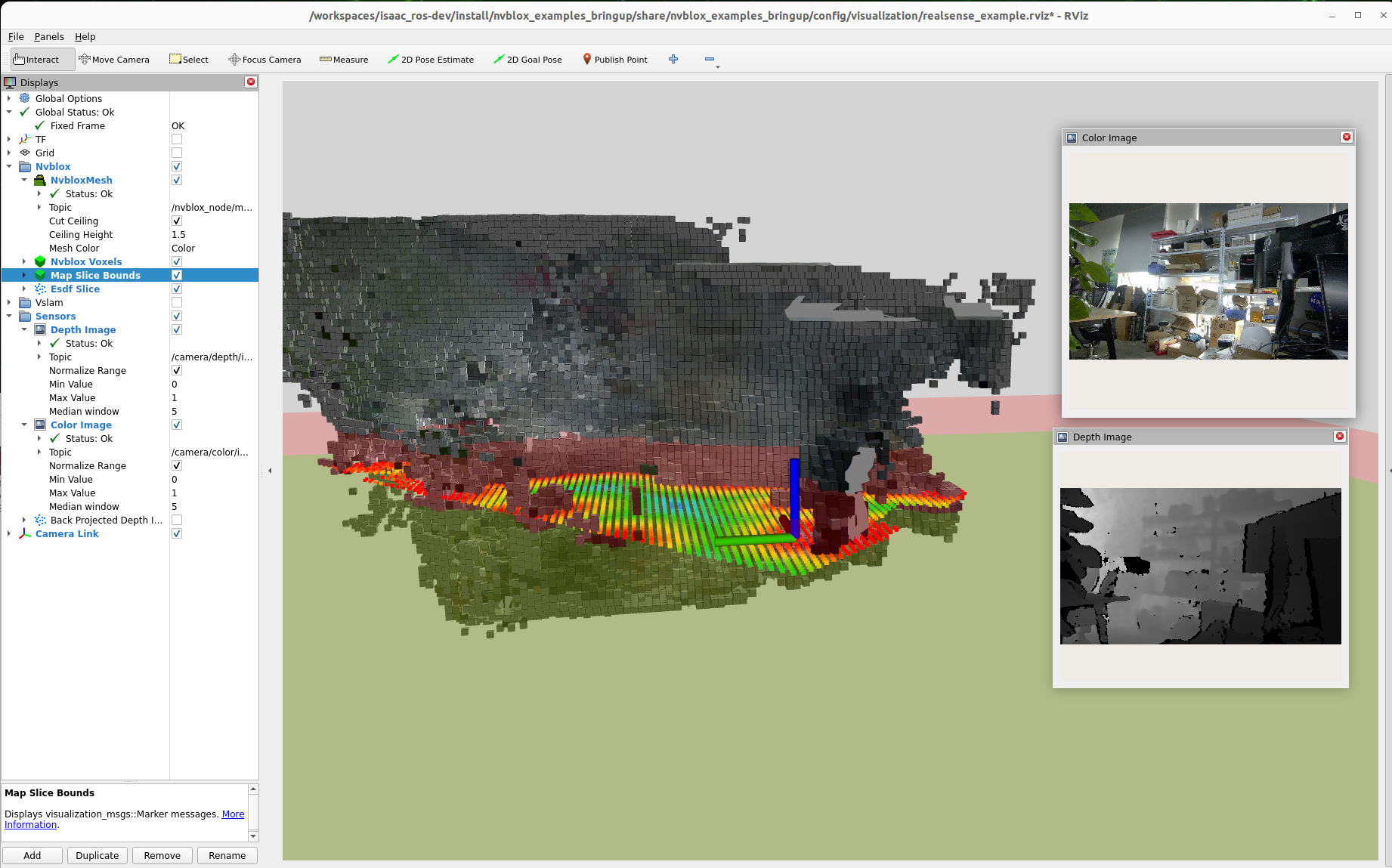Uncheck the Cut Ceiling option
1392x868 pixels.
pos(177,221)
